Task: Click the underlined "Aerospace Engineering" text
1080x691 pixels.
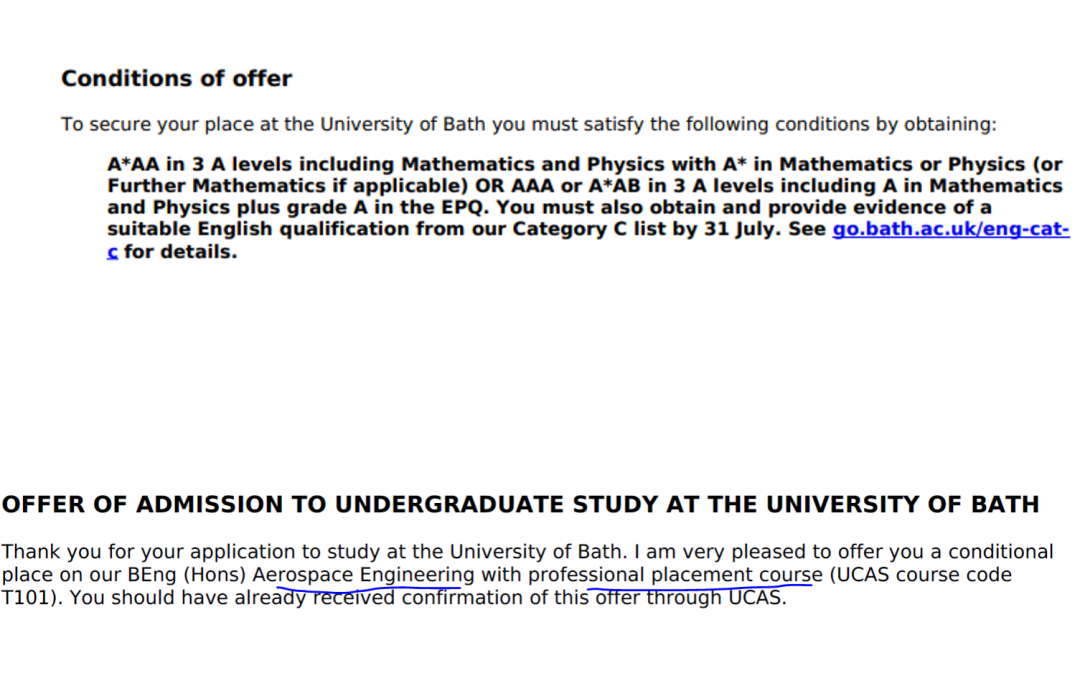Action: (x=363, y=575)
